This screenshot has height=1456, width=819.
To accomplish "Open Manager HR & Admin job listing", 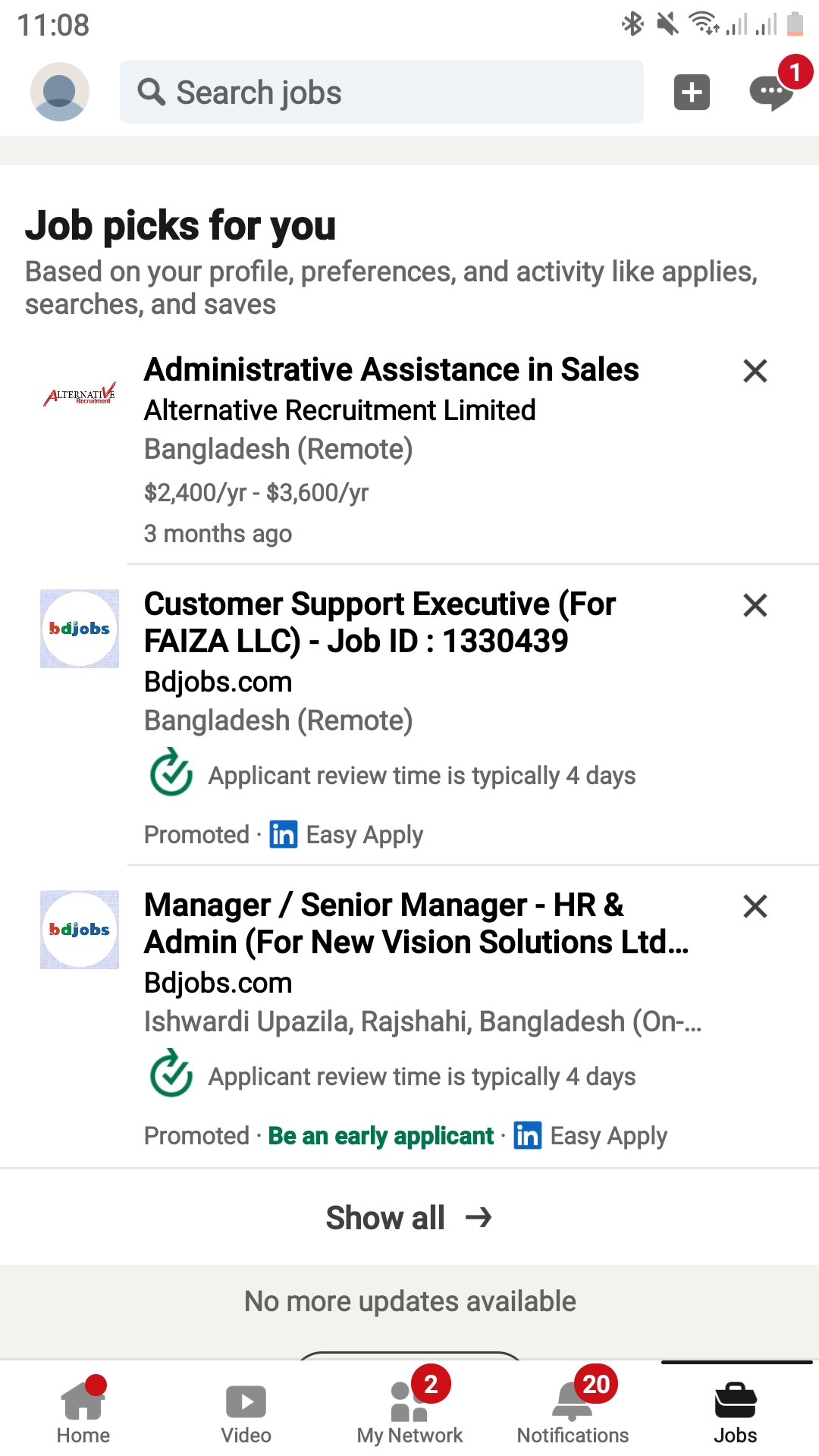I will [x=416, y=923].
